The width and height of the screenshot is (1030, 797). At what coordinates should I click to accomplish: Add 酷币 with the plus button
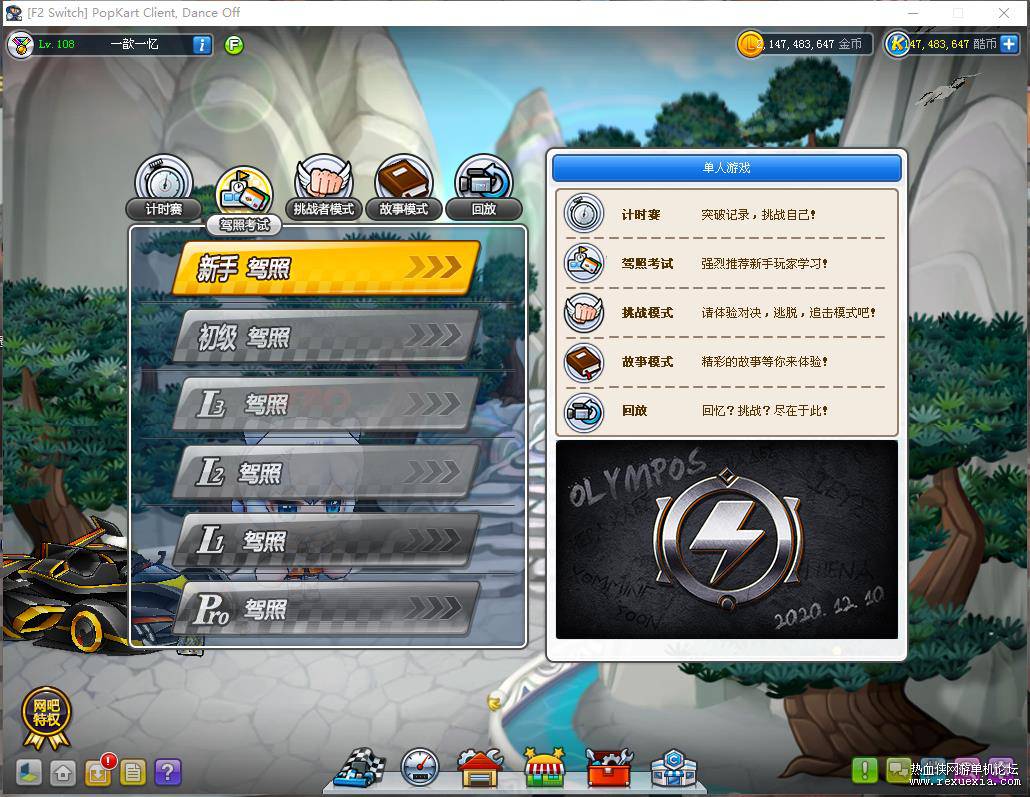(x=1009, y=44)
